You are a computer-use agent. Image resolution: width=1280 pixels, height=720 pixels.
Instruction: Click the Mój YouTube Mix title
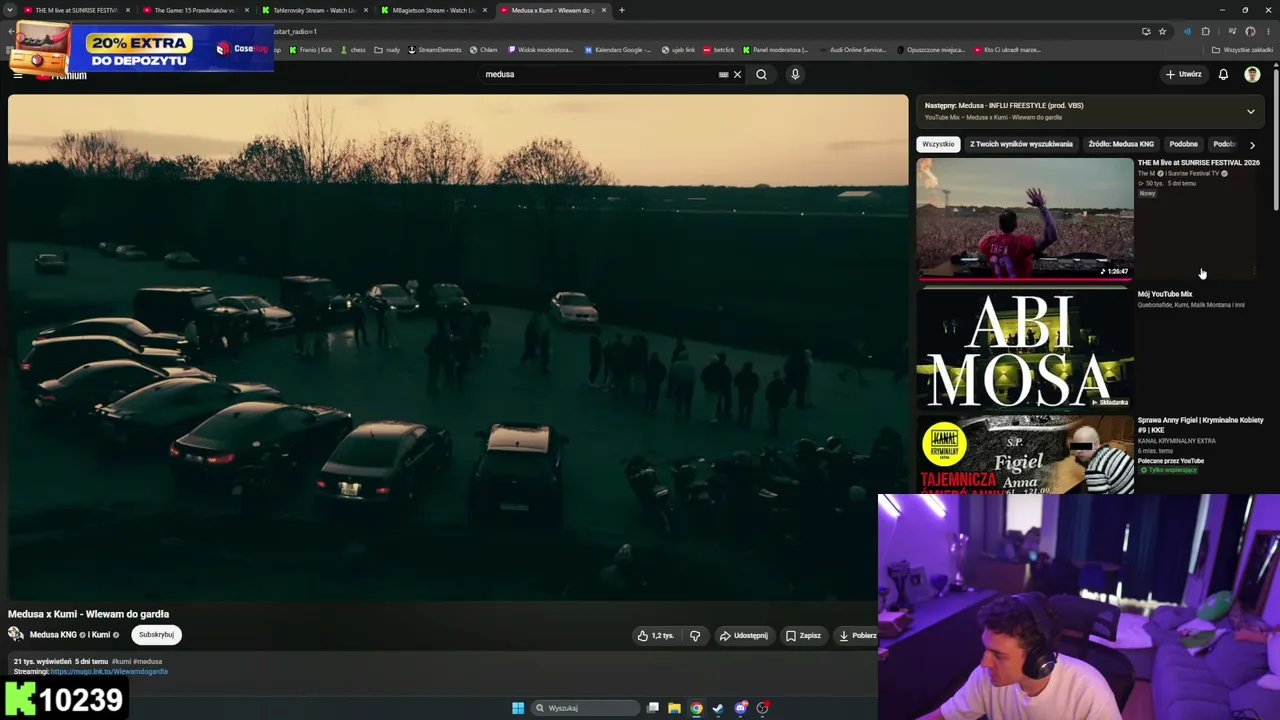1165,294
